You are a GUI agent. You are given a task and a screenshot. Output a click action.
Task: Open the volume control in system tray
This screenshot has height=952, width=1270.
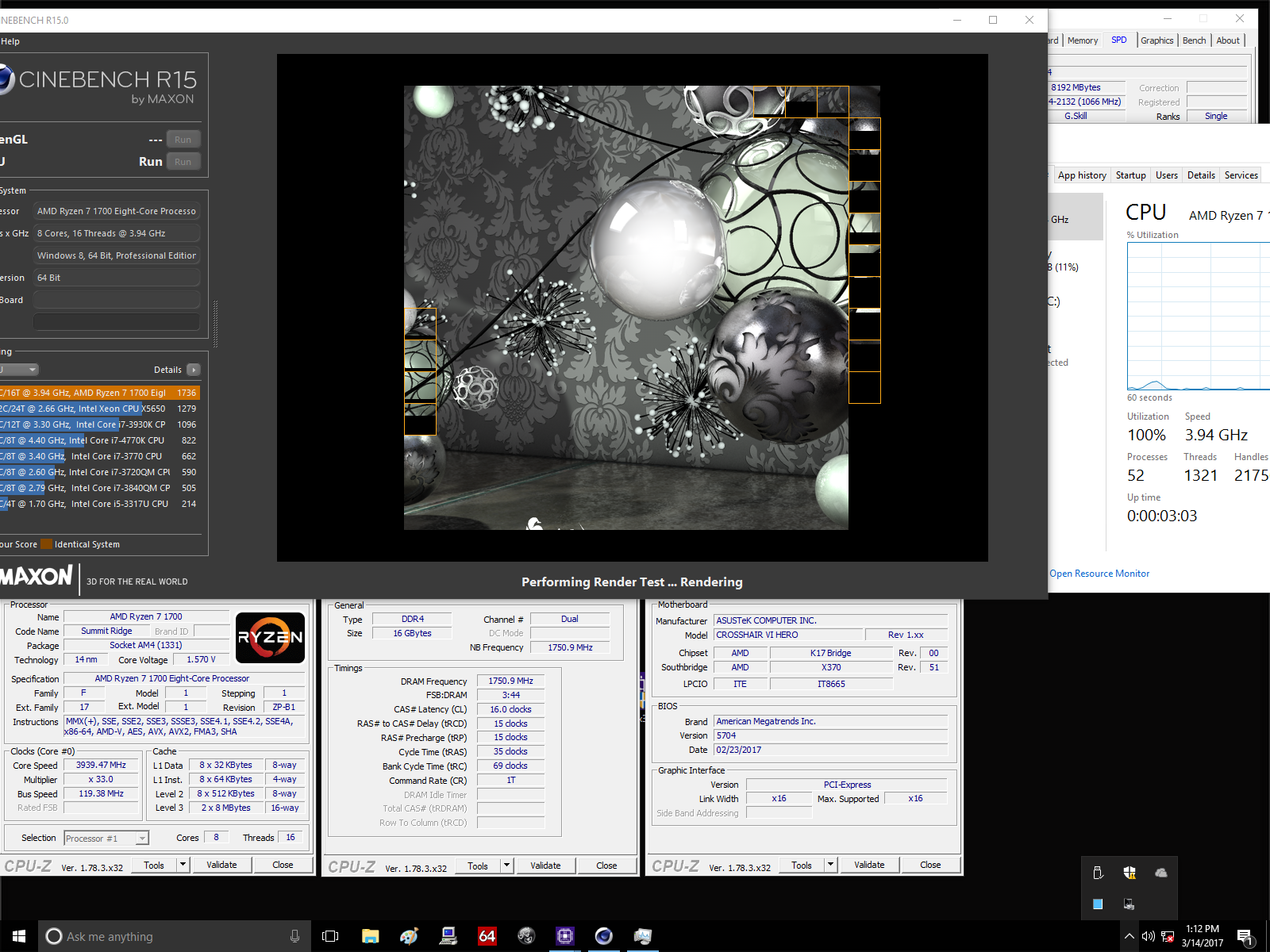(x=1148, y=936)
